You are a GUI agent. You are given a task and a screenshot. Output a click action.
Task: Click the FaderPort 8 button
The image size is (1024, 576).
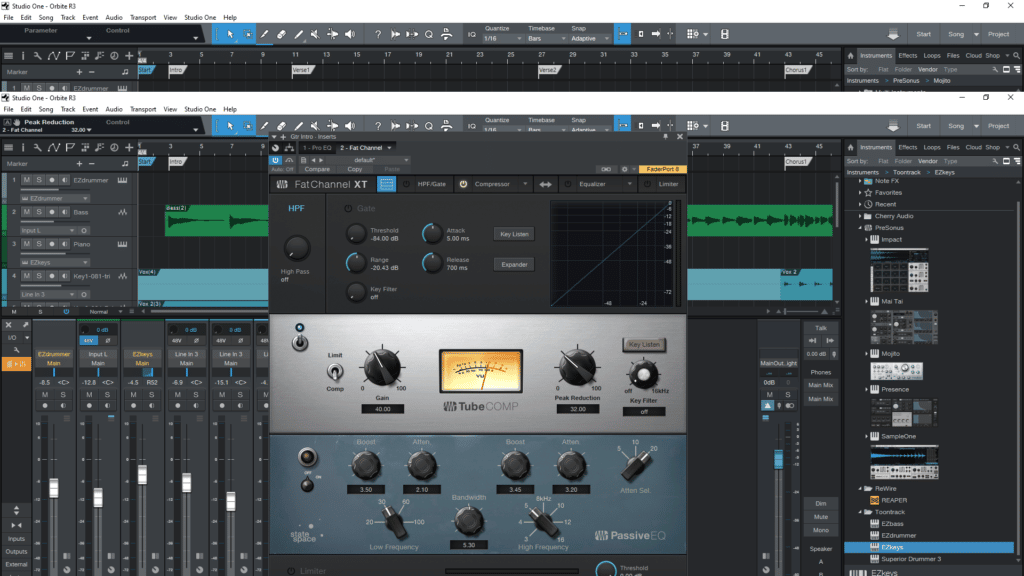(x=662, y=169)
